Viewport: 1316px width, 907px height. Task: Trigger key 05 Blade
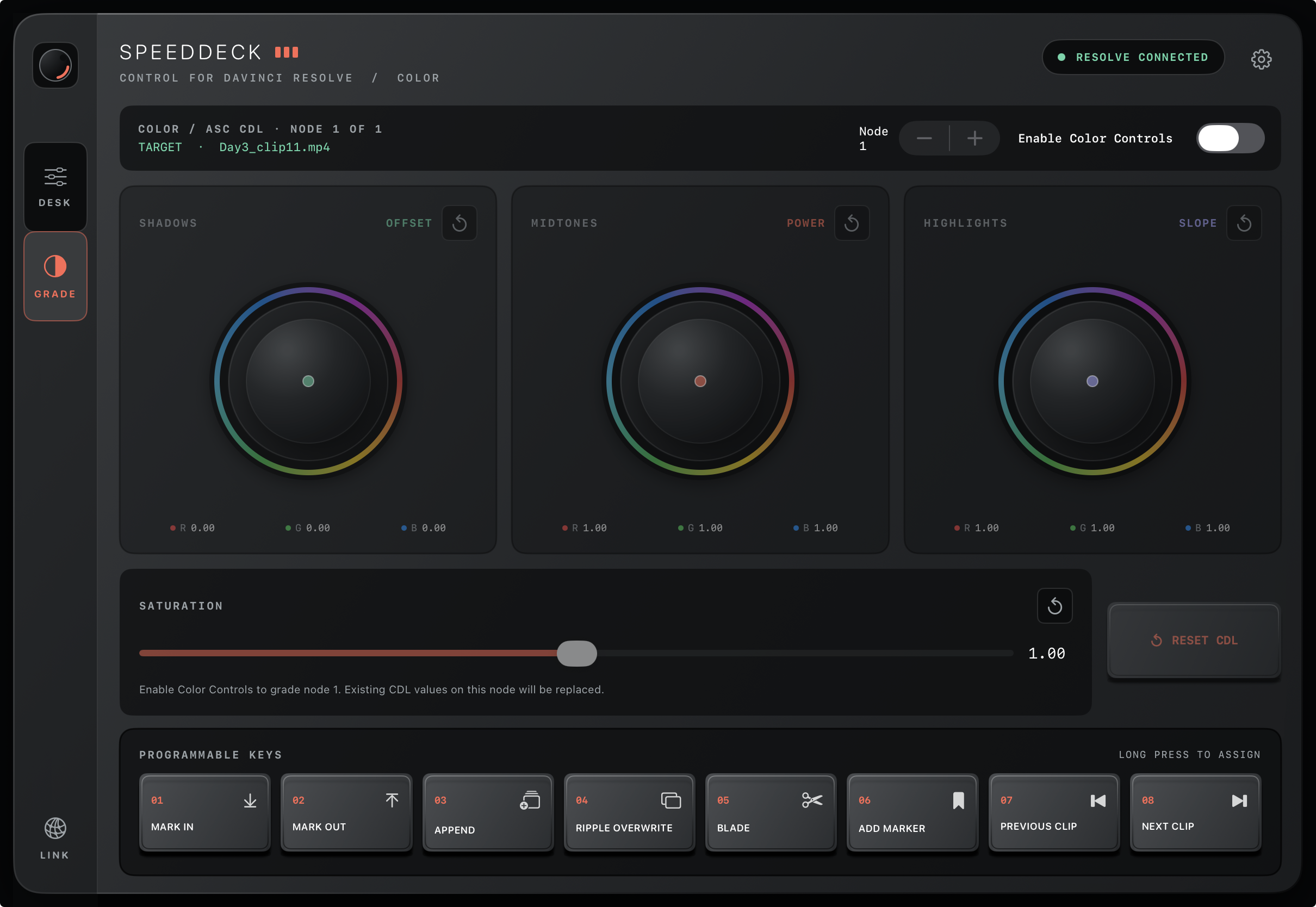click(x=771, y=812)
